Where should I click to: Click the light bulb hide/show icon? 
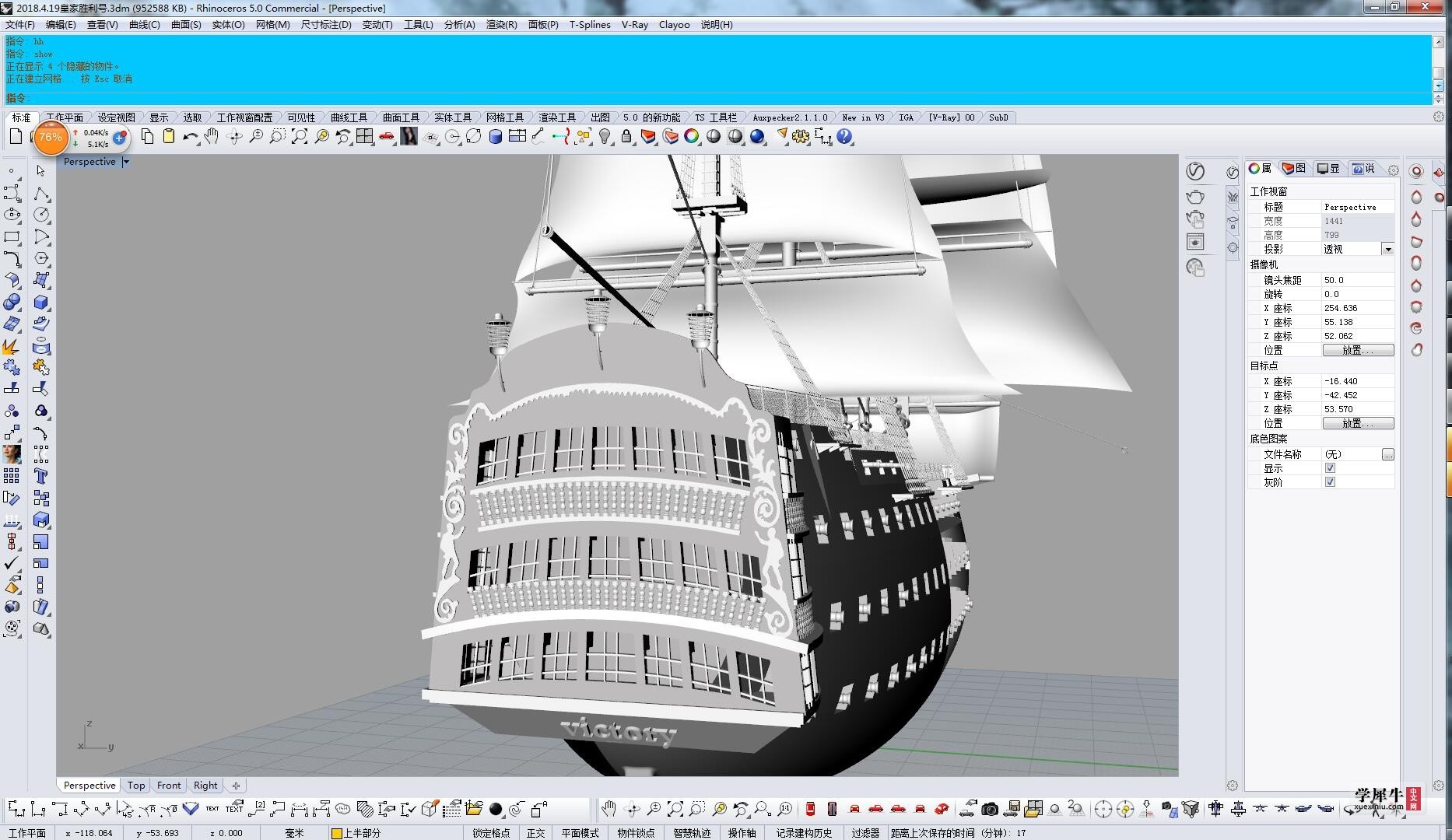click(x=605, y=137)
